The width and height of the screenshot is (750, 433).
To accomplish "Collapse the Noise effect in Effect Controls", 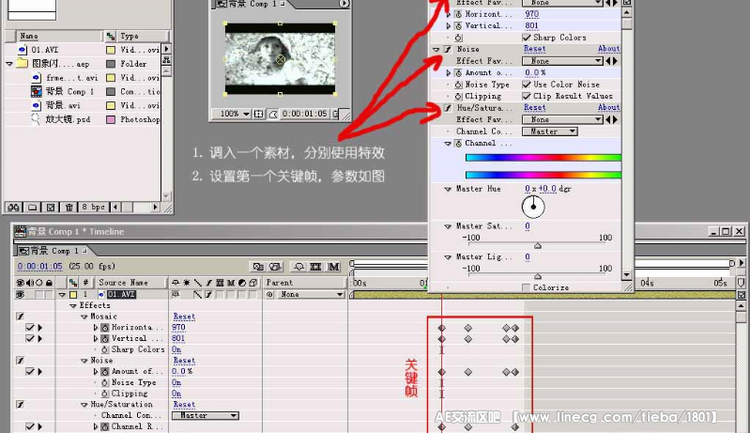I will pyautogui.click(x=436, y=49).
